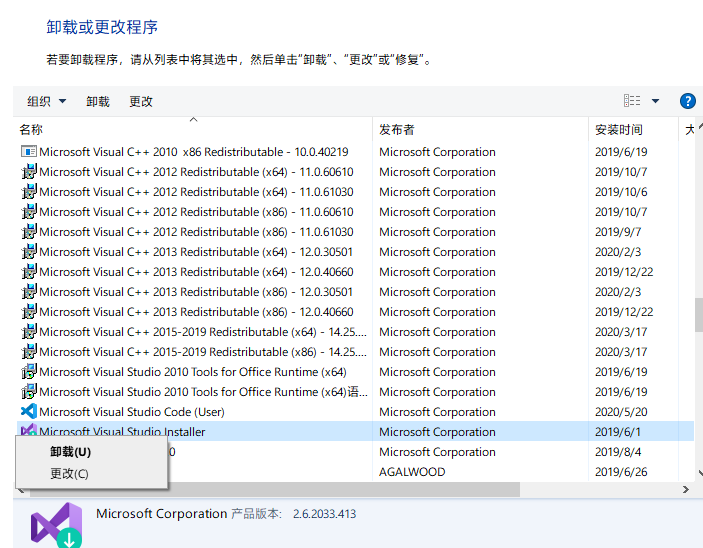Click the help question mark icon
The width and height of the screenshot is (703, 548).
pos(687,101)
